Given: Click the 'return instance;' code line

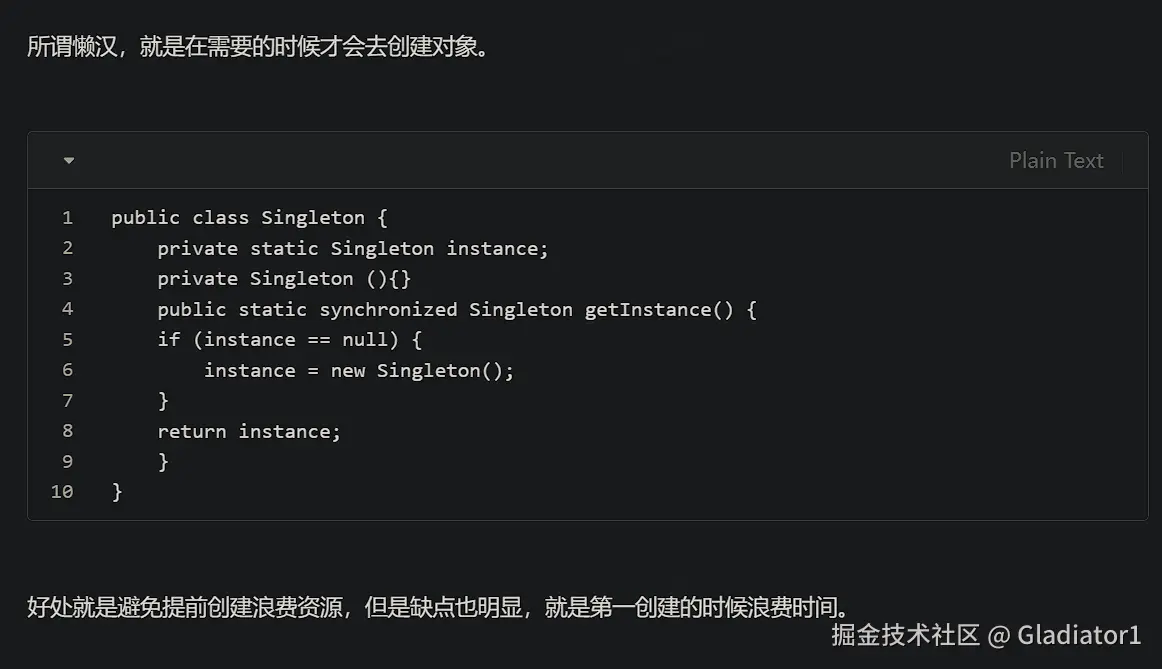Looking at the screenshot, I should click(249, 431).
